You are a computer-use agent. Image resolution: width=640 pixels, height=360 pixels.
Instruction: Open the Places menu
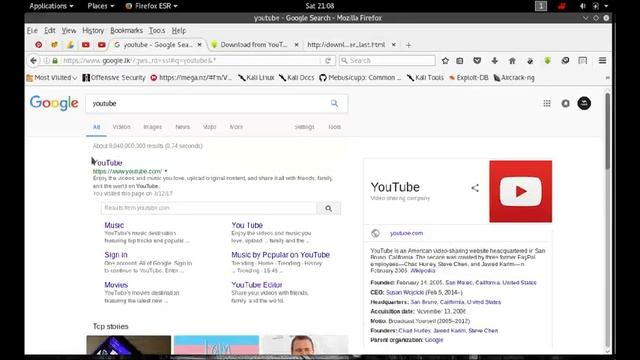pyautogui.click(x=100, y=6)
